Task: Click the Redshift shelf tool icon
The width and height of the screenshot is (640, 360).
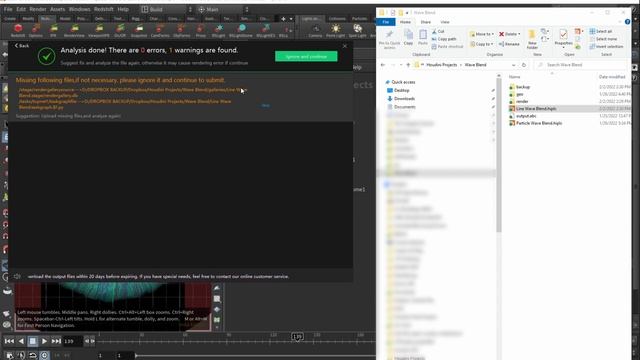Action: (18, 31)
